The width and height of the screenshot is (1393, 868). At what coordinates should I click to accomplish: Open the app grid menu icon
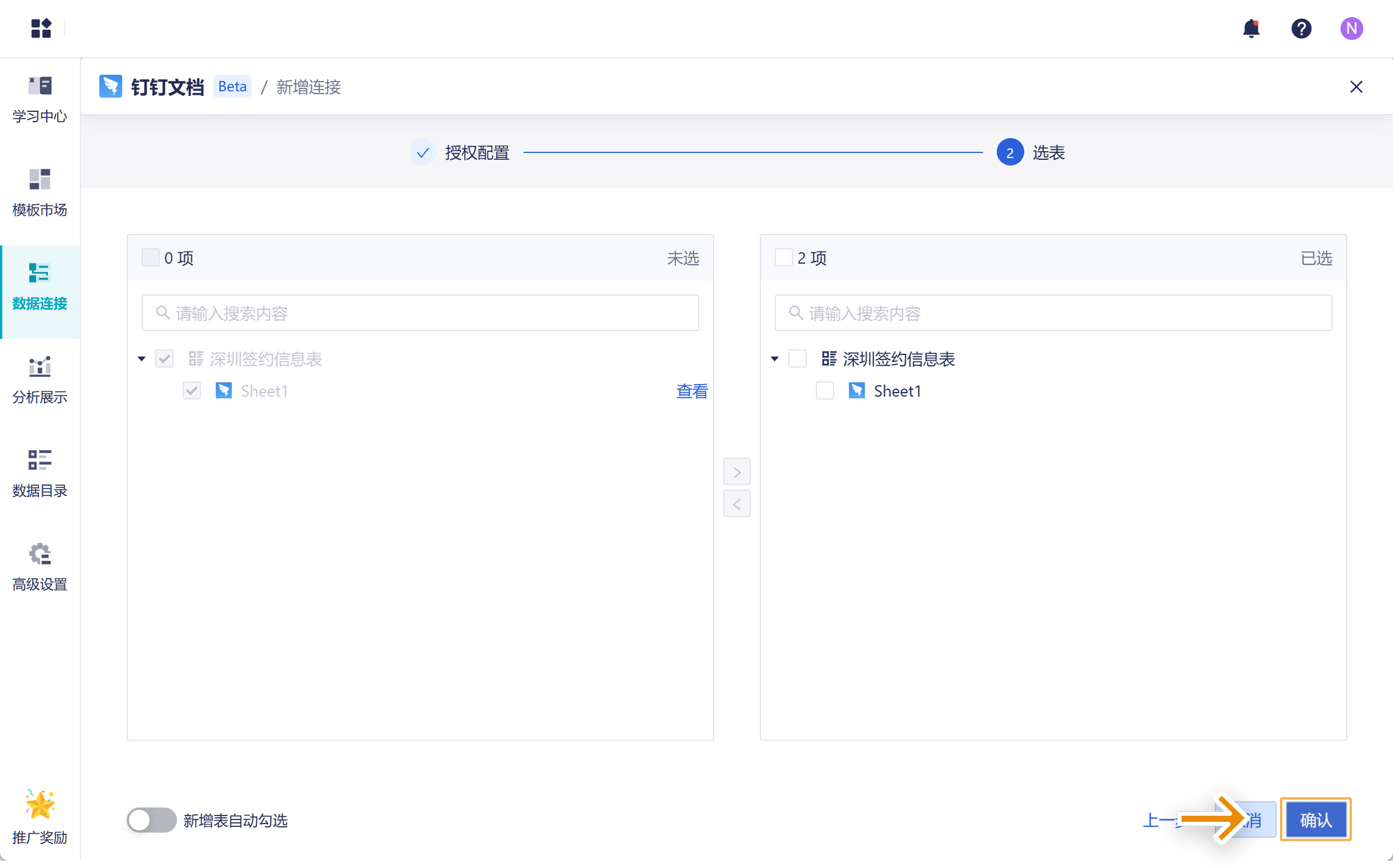[x=41, y=28]
